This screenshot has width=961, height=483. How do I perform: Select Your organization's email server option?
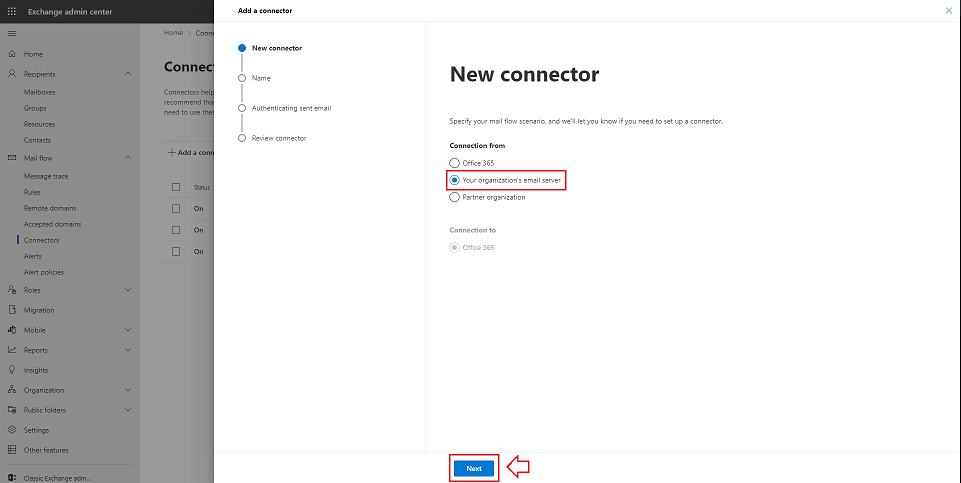tap(455, 180)
